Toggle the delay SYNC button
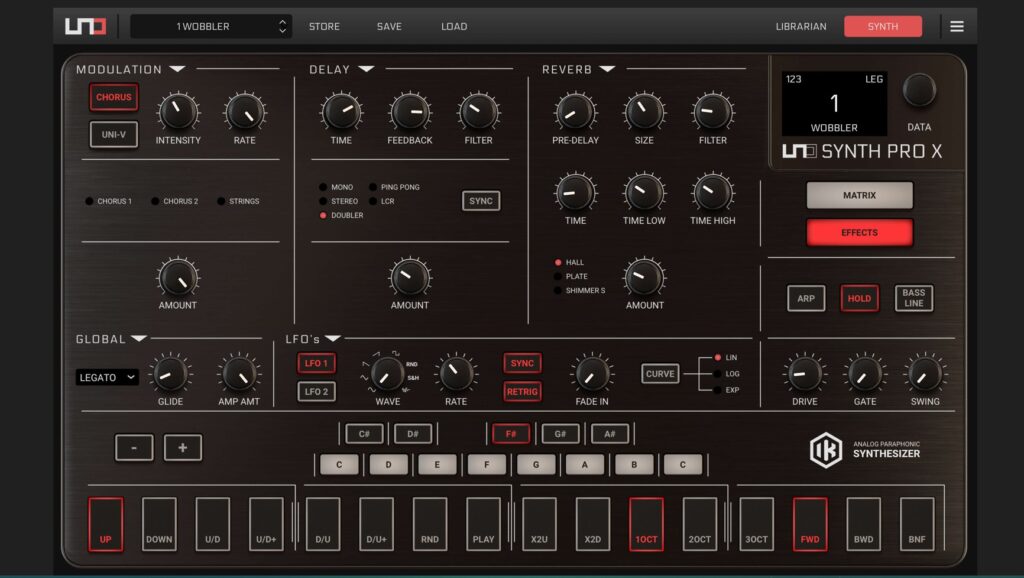Viewport: 1024px width, 578px height. coord(481,201)
